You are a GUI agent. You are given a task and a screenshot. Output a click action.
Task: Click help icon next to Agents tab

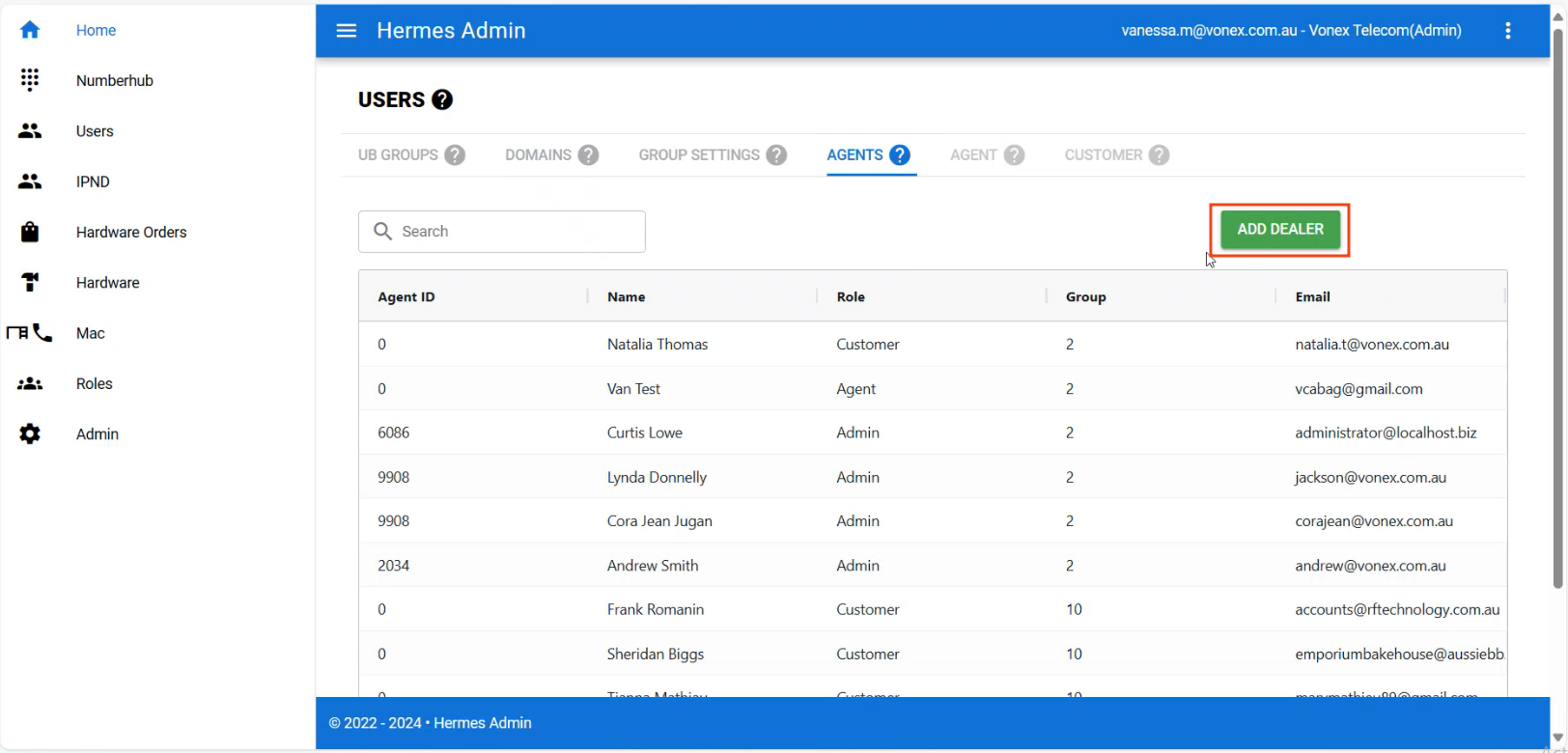pyautogui.click(x=900, y=154)
